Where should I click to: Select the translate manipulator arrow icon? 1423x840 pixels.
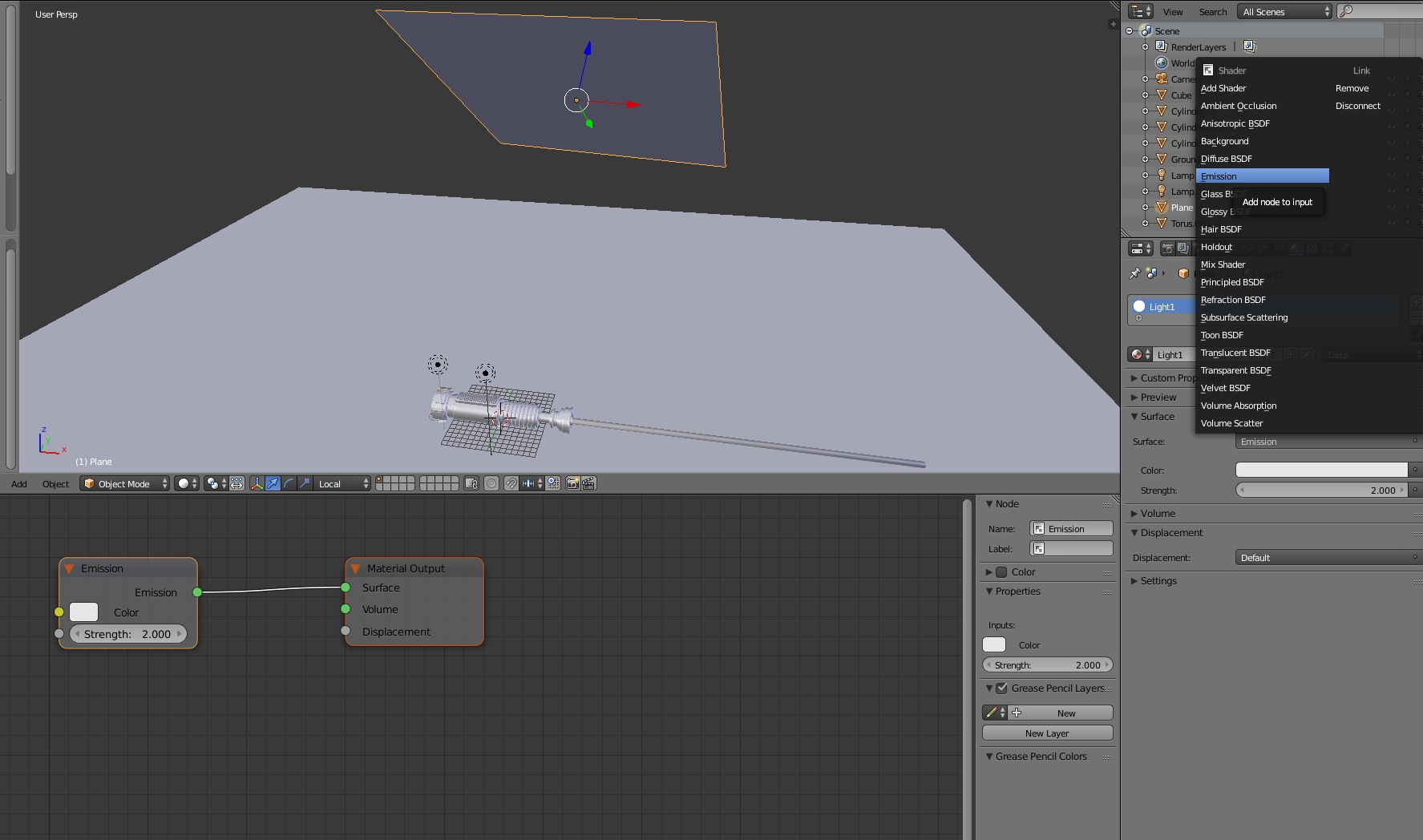273,483
